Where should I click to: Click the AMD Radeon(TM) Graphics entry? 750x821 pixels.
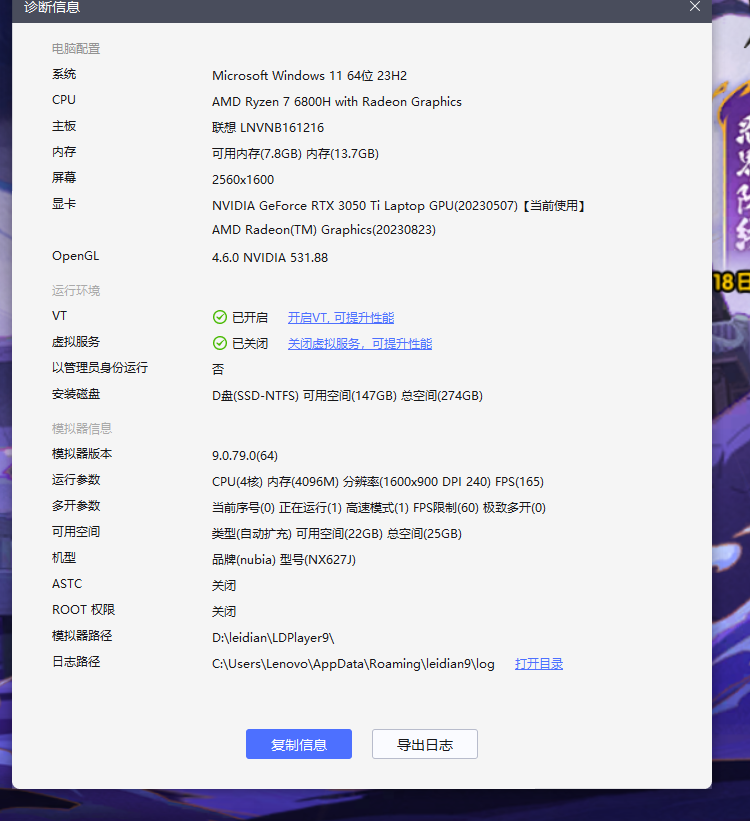[325, 229]
